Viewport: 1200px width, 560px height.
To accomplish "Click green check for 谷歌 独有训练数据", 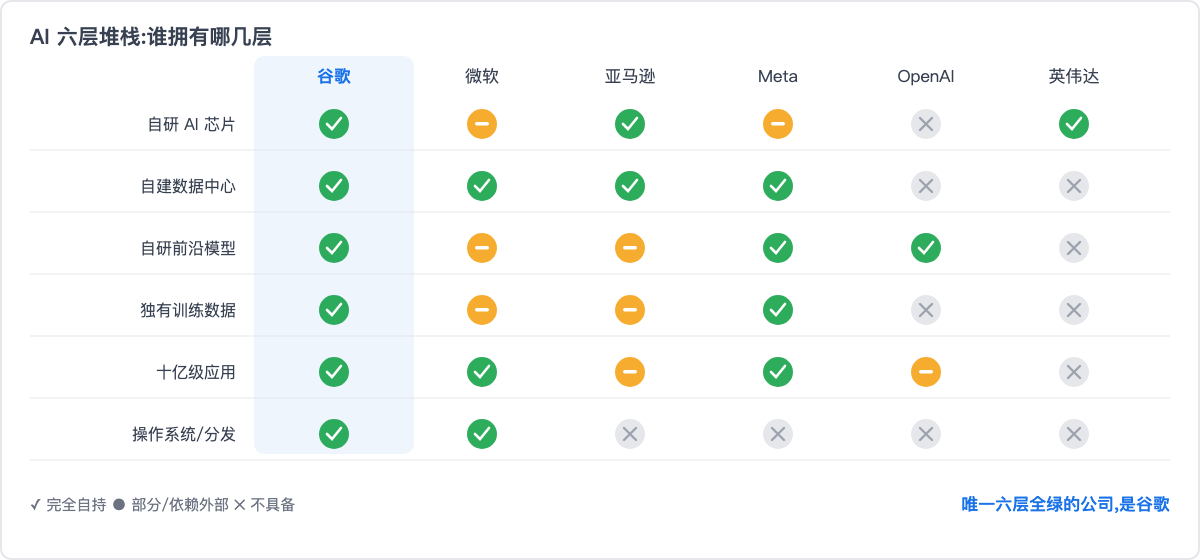I will tap(334, 310).
